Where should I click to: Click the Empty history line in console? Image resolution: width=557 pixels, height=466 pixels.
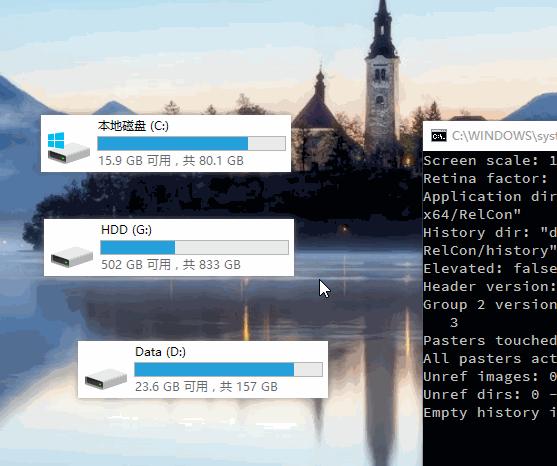tap(490, 413)
